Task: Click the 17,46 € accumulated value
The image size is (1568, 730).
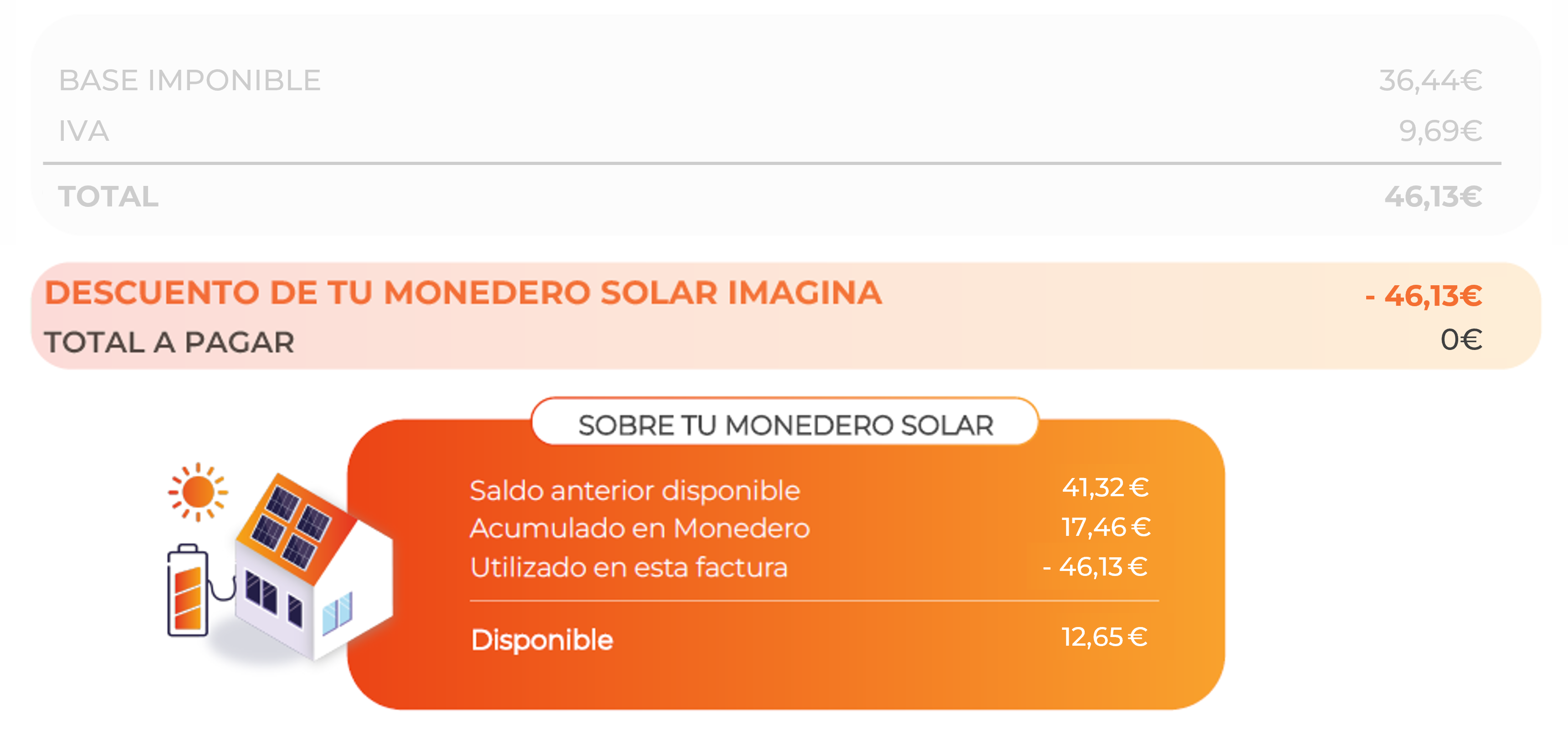Action: point(1106,527)
